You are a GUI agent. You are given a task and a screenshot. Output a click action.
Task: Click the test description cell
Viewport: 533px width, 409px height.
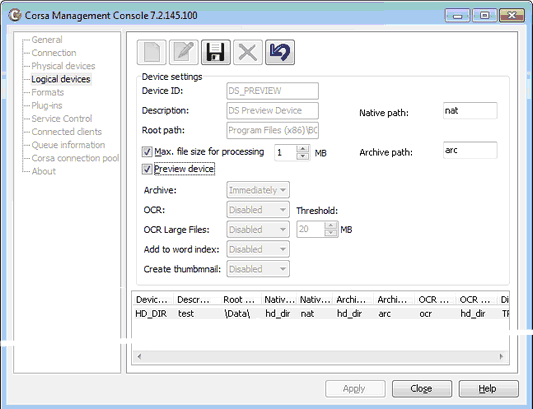click(186, 314)
